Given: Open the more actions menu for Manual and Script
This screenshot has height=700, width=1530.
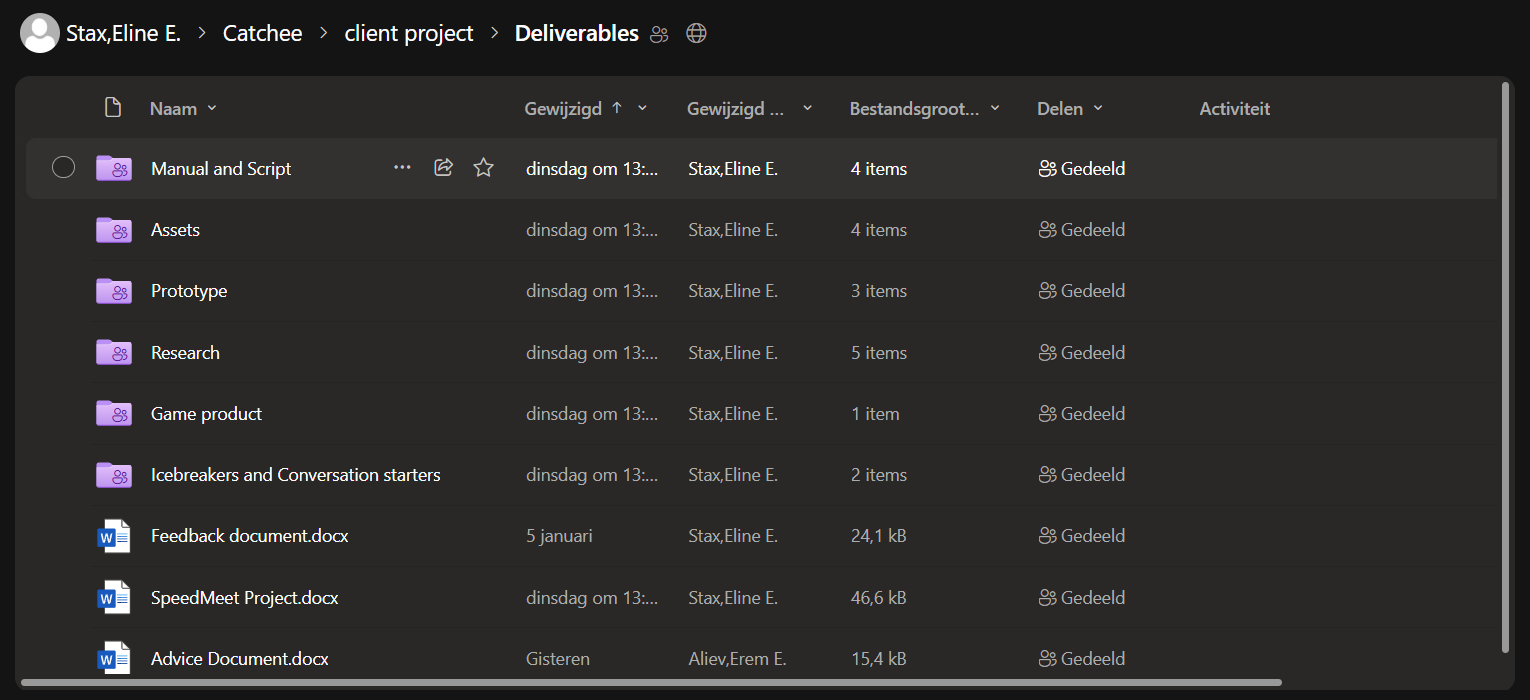Looking at the screenshot, I should click(x=402, y=167).
